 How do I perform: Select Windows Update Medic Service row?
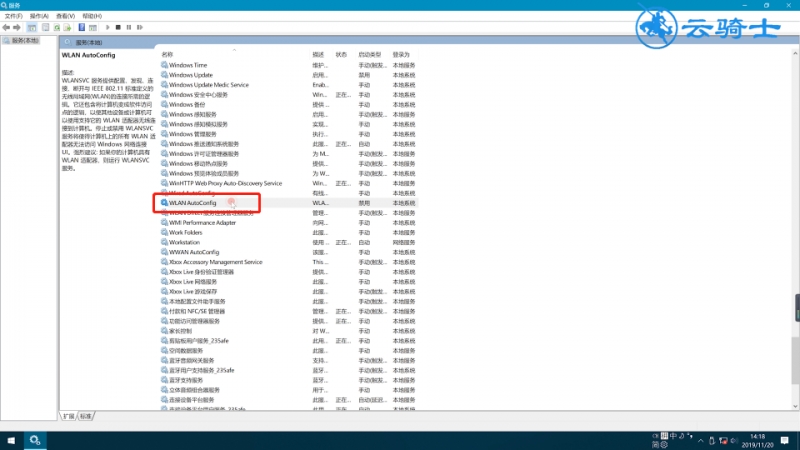point(289,85)
